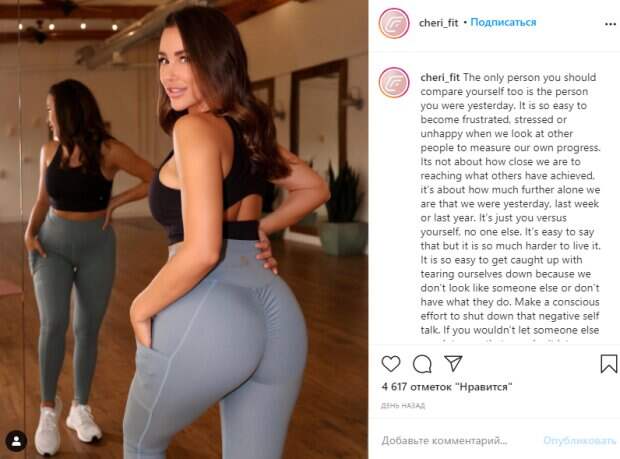Screen dimensions: 620x459
Task: Click the white sneakers in the photo
Action: 67,424
